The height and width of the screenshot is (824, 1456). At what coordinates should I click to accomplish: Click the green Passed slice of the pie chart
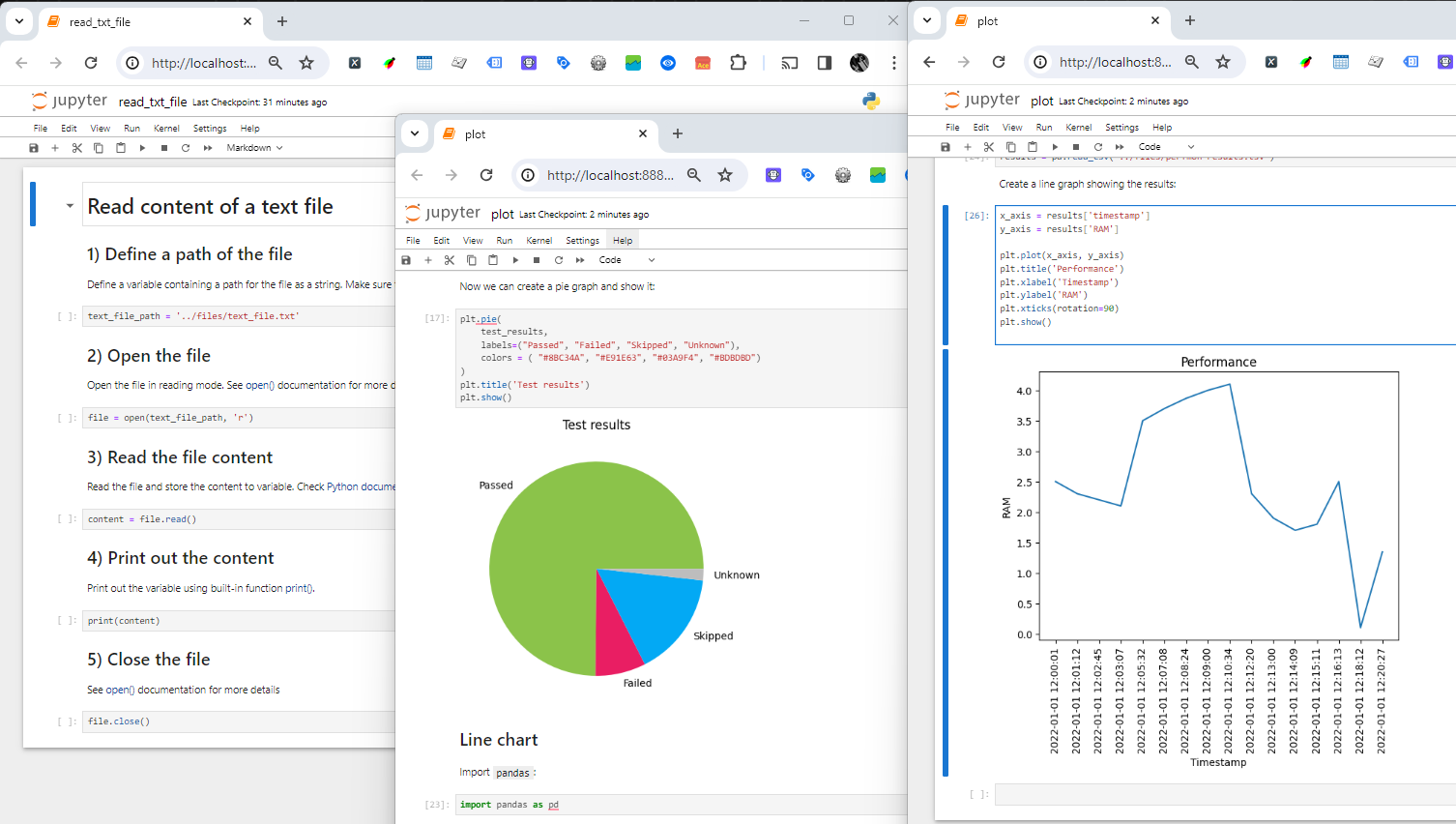point(561,542)
